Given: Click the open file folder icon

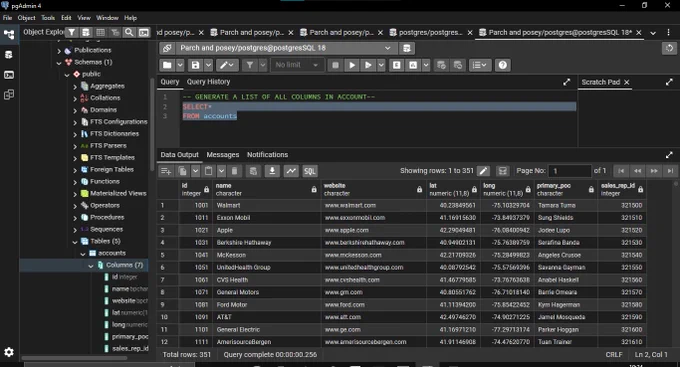Looking at the screenshot, I should pyautogui.click(x=167, y=65).
